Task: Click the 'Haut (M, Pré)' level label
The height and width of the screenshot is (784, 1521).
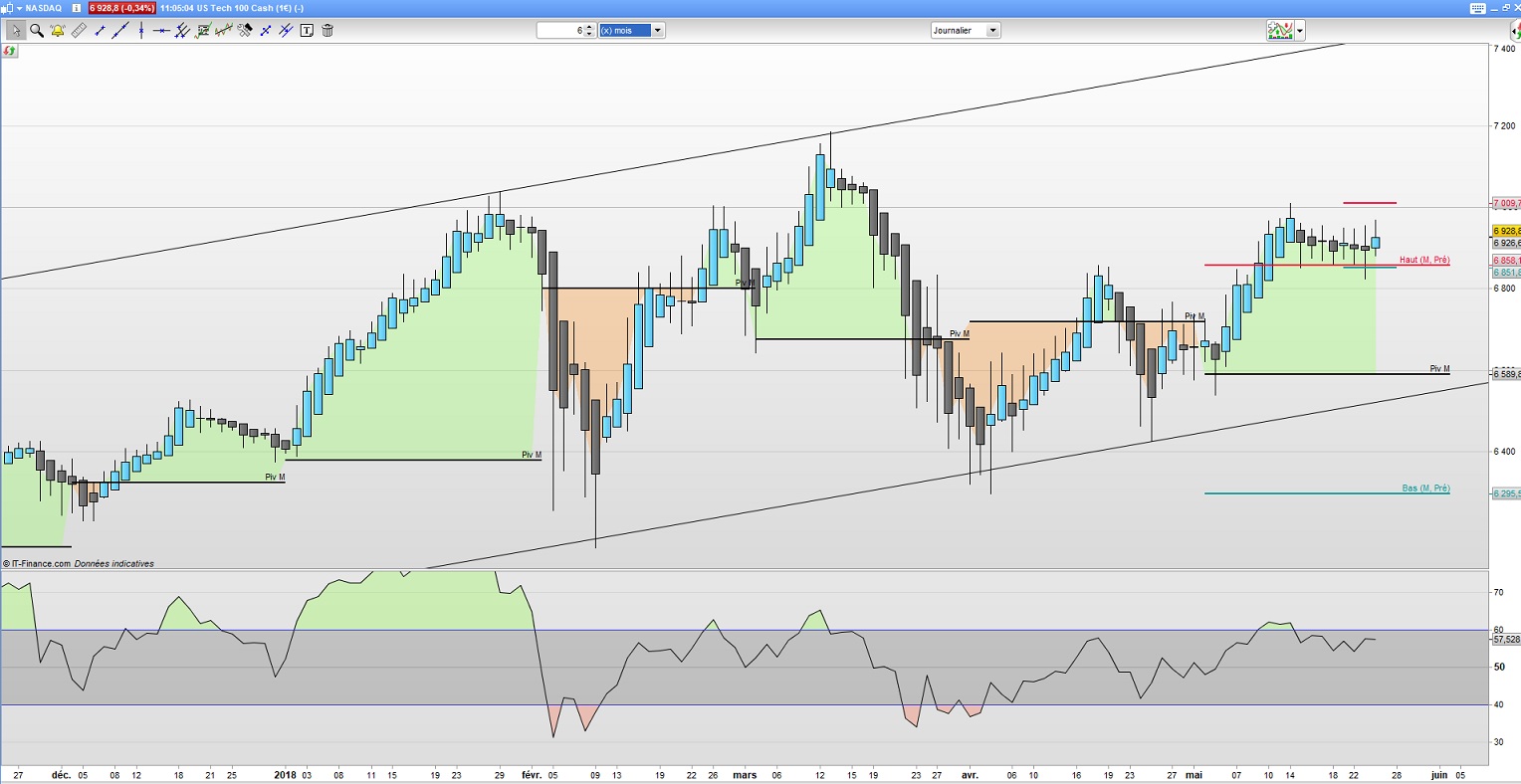Action: [1424, 260]
